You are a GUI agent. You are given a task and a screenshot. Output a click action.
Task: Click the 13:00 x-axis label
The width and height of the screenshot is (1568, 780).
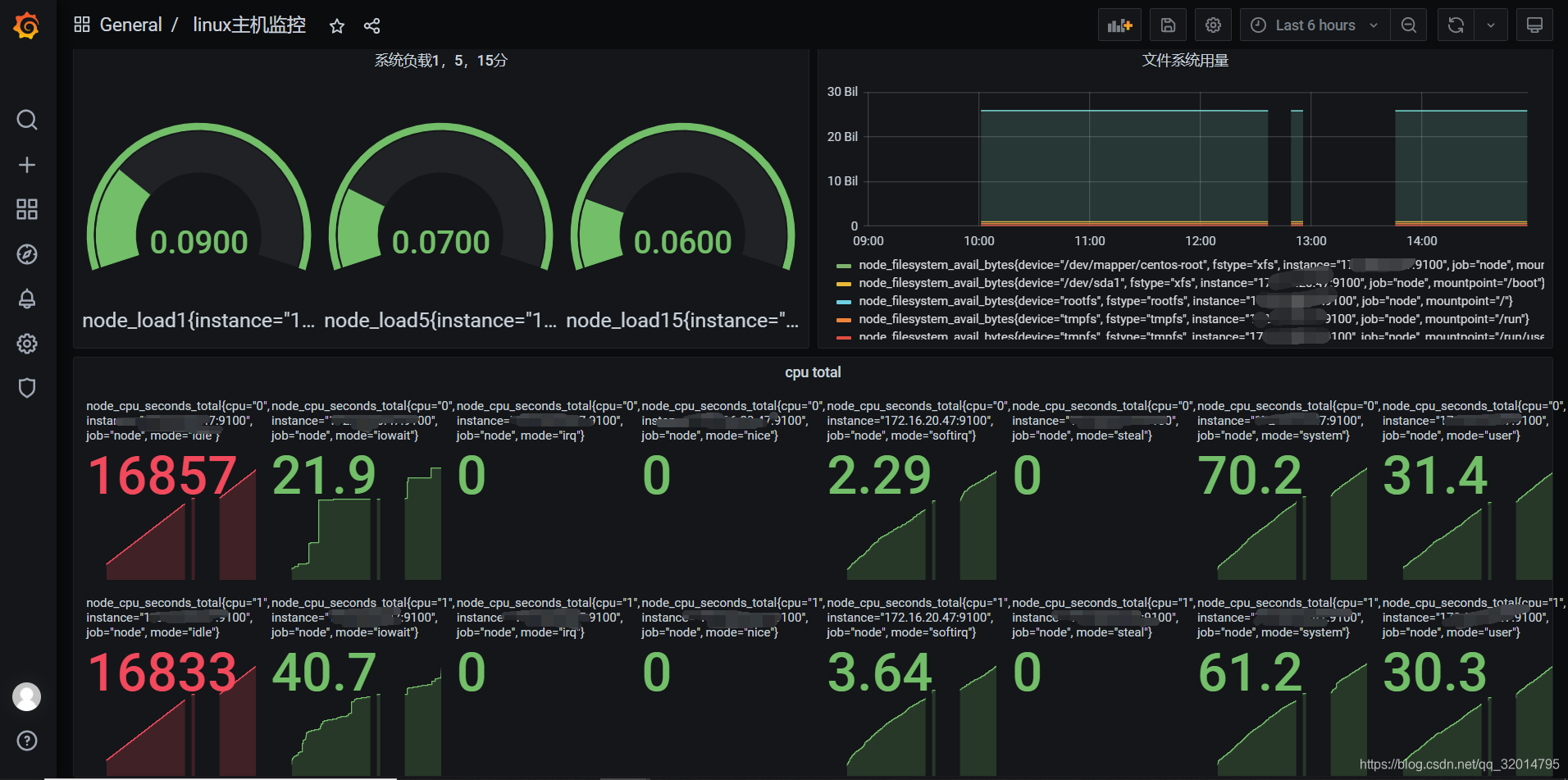coord(1310,241)
